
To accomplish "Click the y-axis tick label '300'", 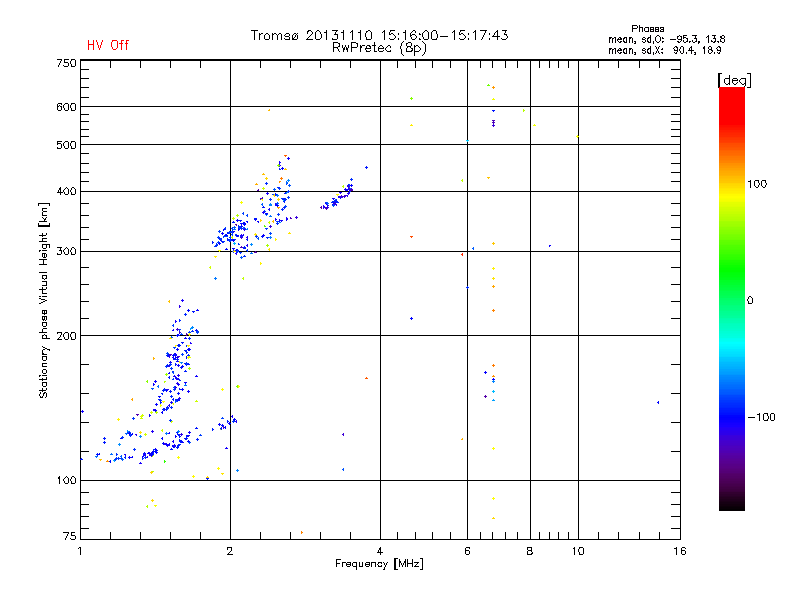I will point(66,252).
